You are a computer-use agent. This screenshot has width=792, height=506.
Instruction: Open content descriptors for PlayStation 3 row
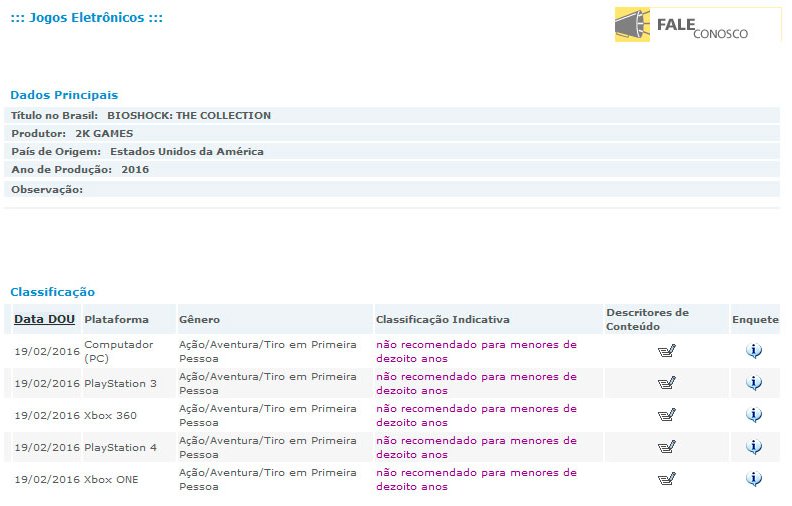(x=667, y=383)
